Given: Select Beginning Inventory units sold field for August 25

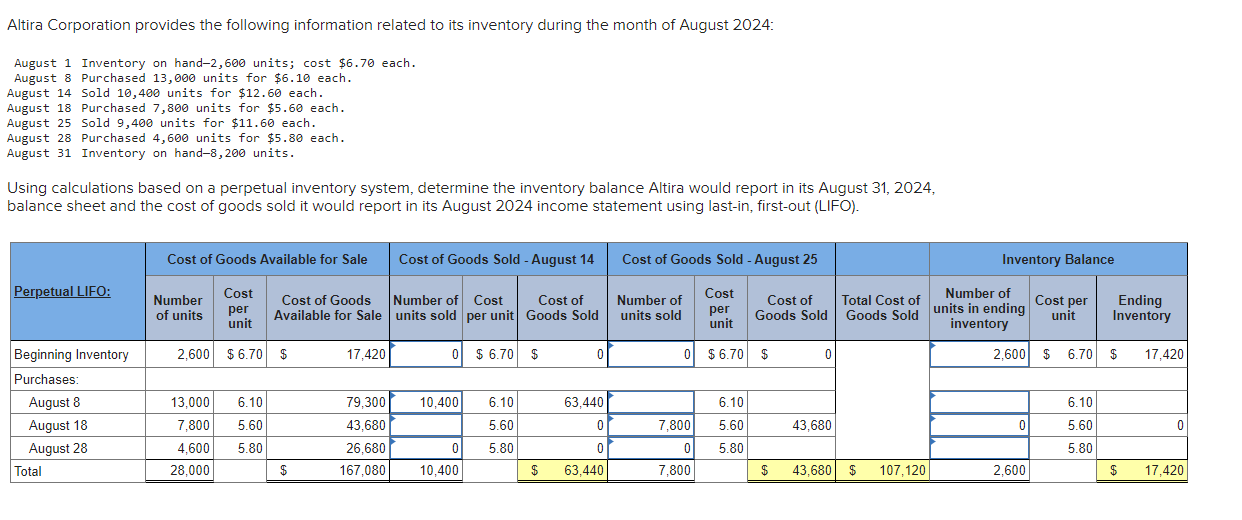Looking at the screenshot, I should [x=651, y=354].
